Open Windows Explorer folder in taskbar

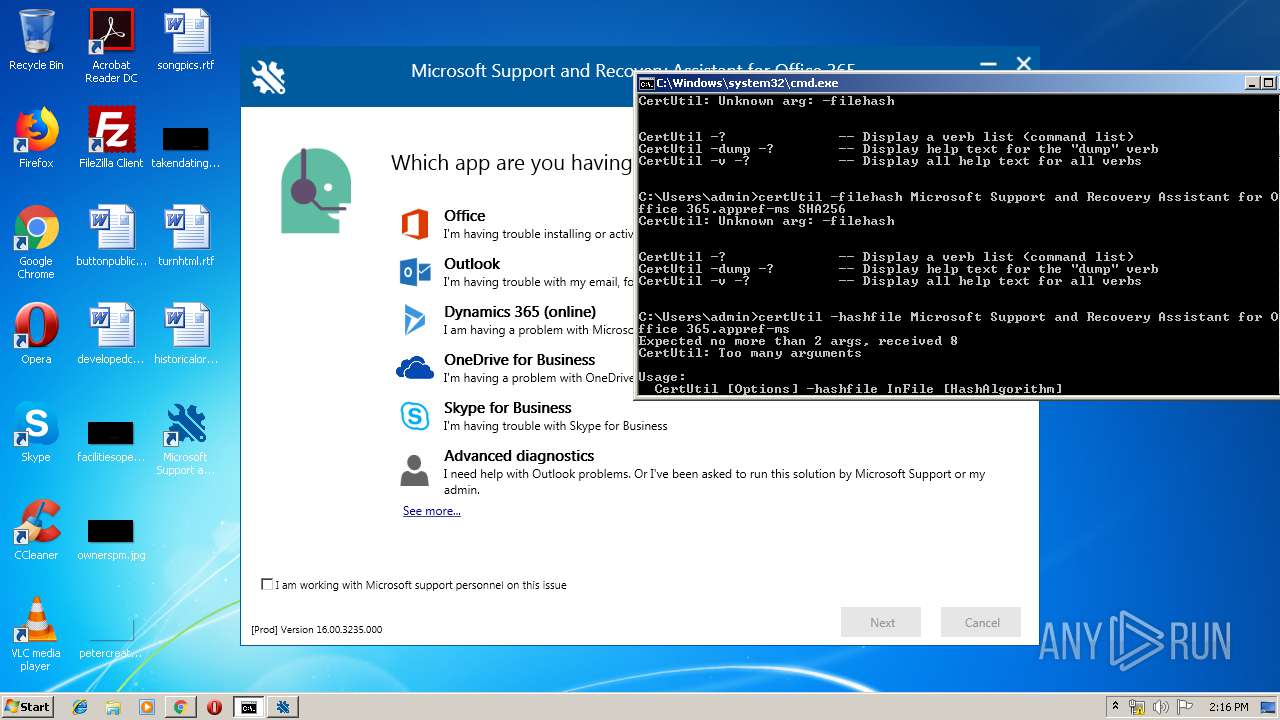click(113, 707)
